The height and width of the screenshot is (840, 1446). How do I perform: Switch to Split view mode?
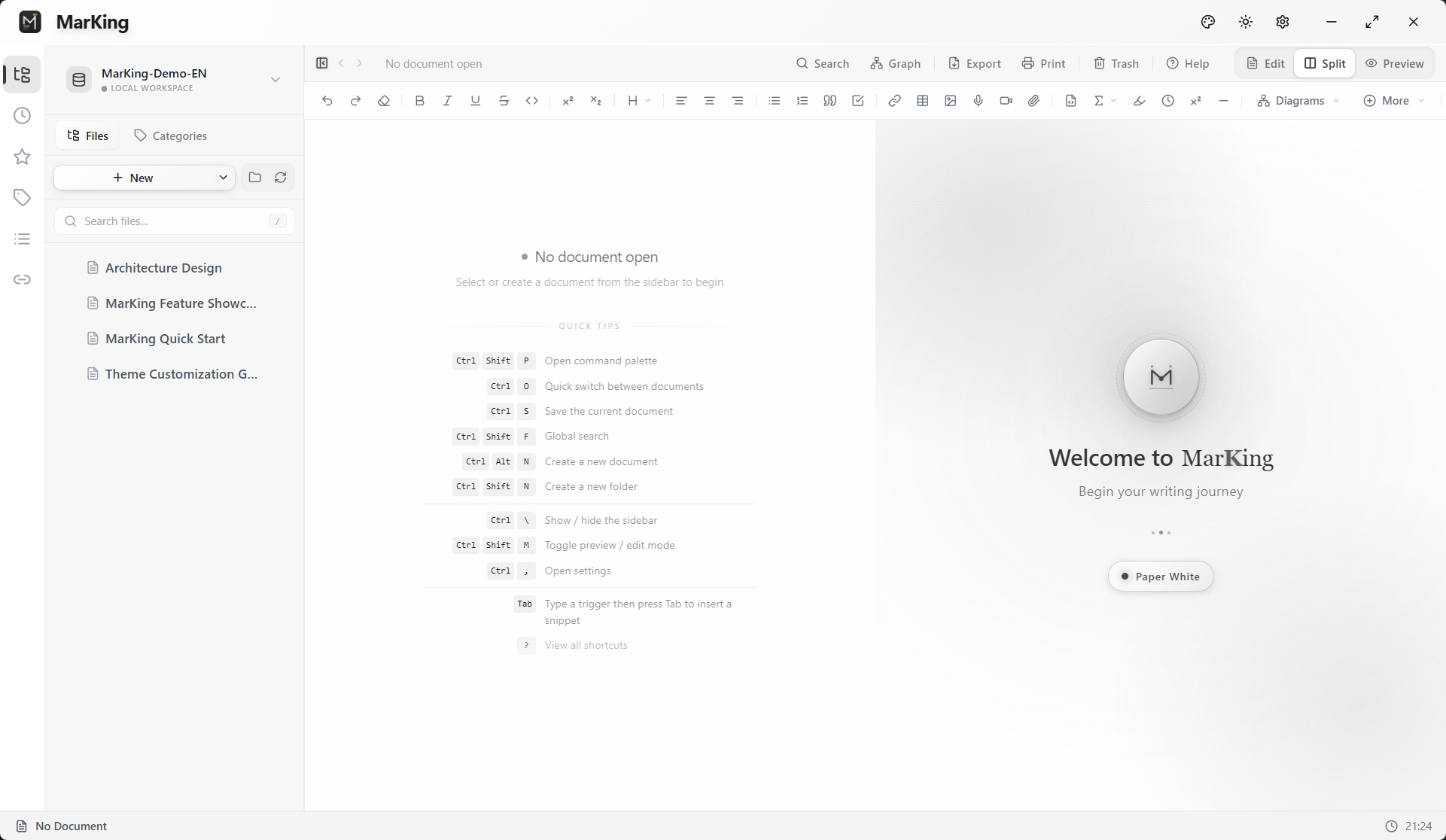coord(1325,63)
